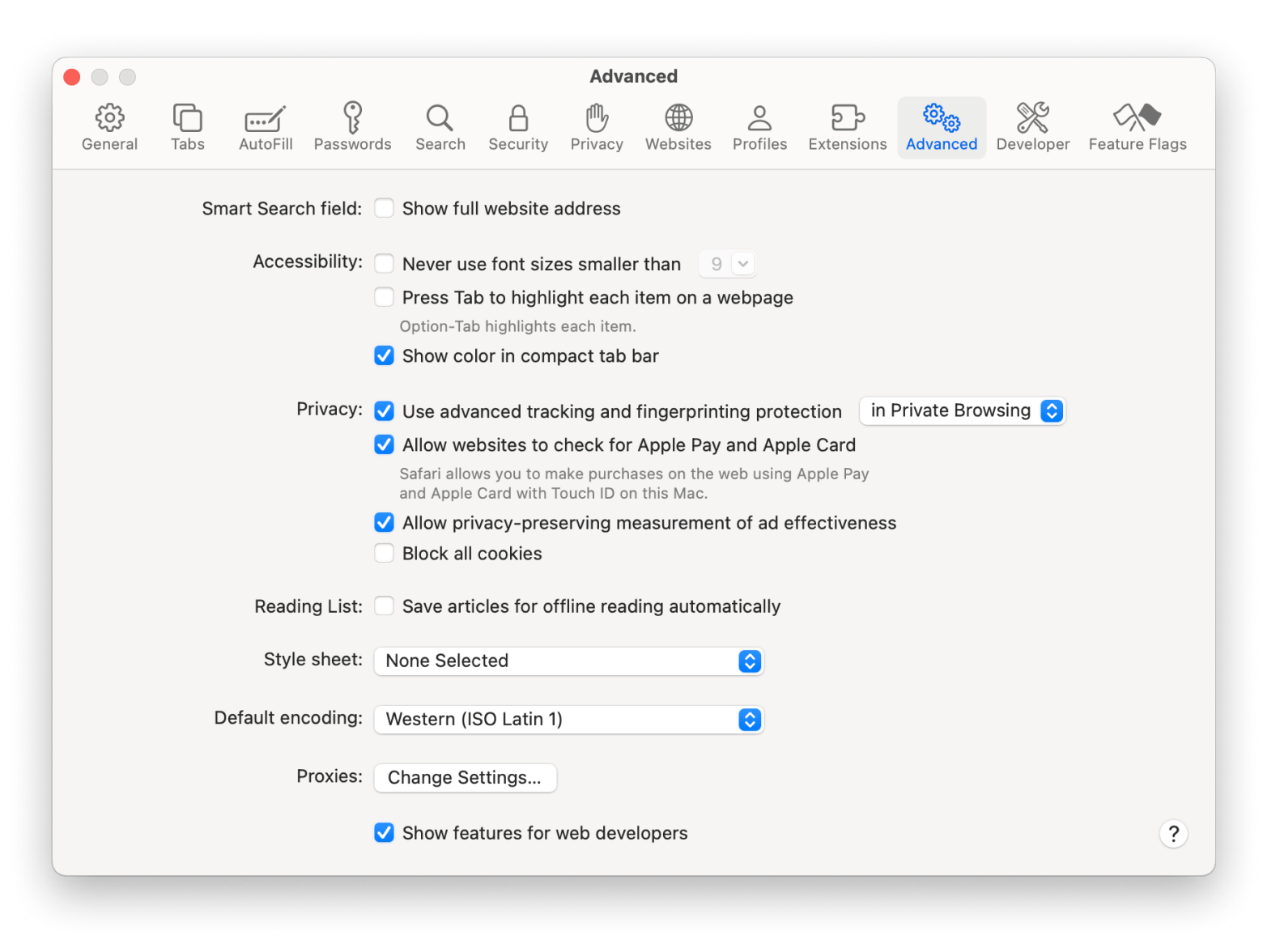
Task: Click the Change Settings proxies button
Action: (465, 778)
